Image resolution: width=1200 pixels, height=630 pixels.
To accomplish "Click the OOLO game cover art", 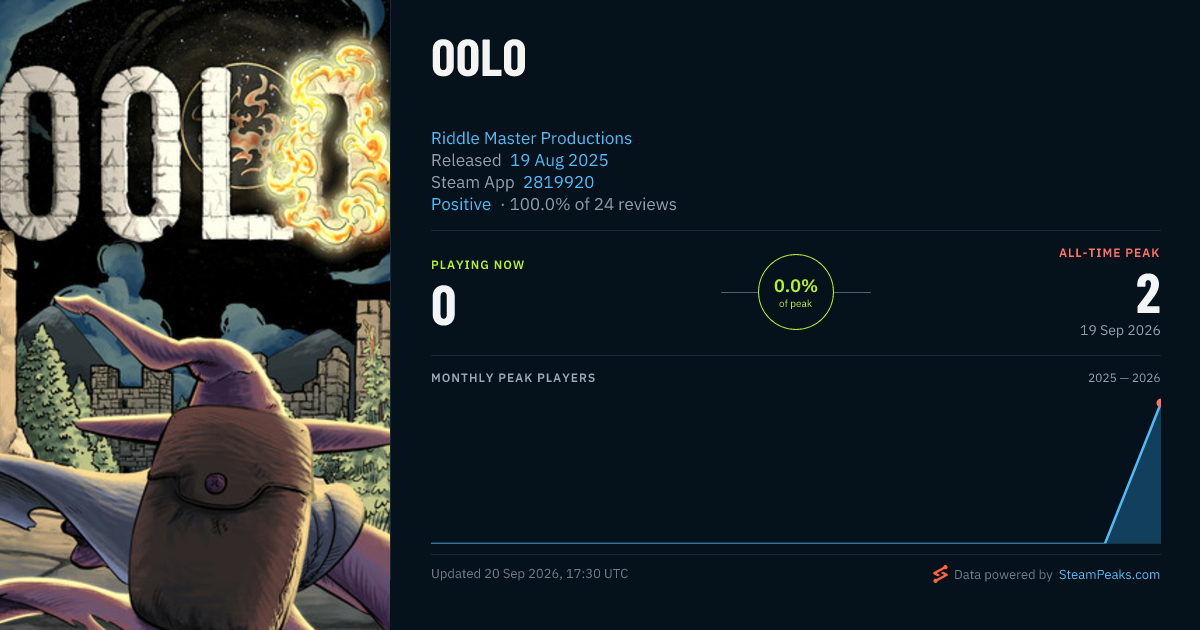I will coord(195,315).
